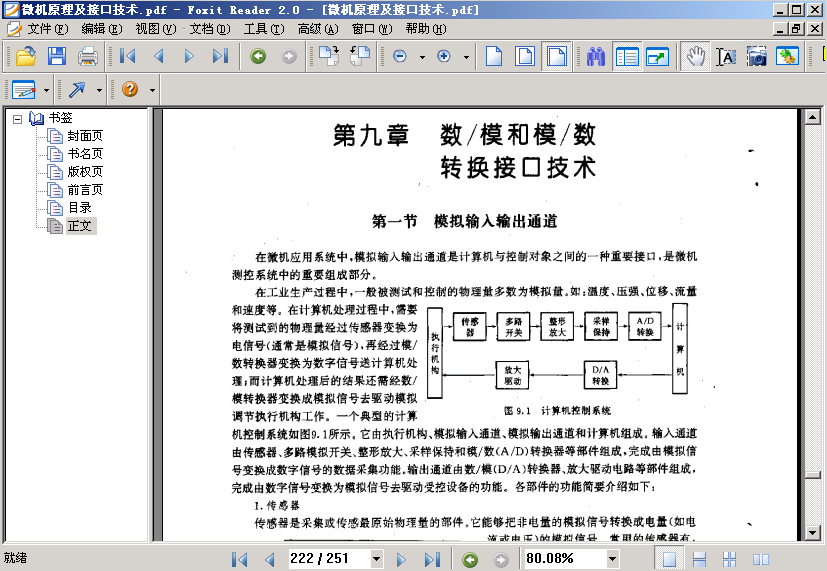Go to next page in top toolbar
This screenshot has height=571, width=827.
tap(189, 56)
